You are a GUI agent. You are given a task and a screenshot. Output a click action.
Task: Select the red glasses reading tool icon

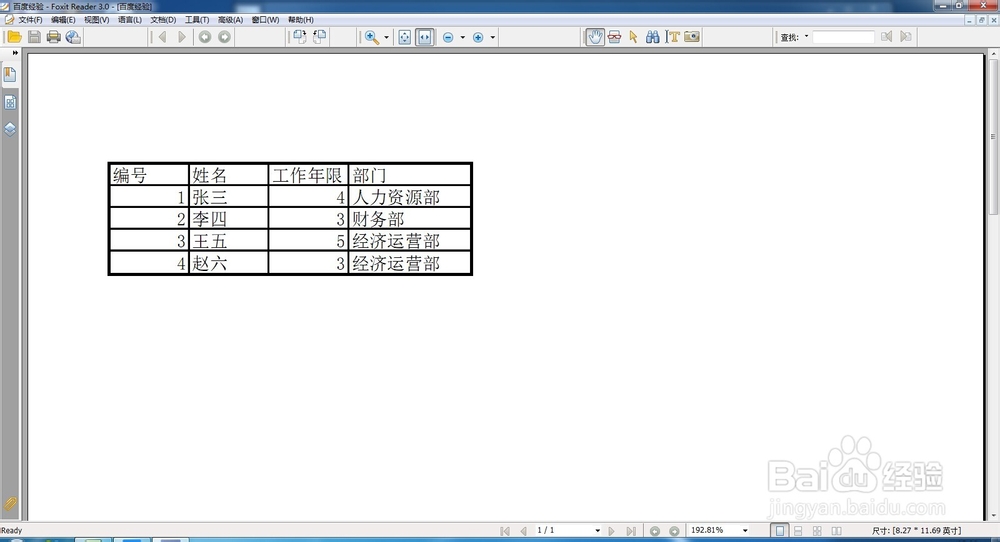click(x=614, y=37)
